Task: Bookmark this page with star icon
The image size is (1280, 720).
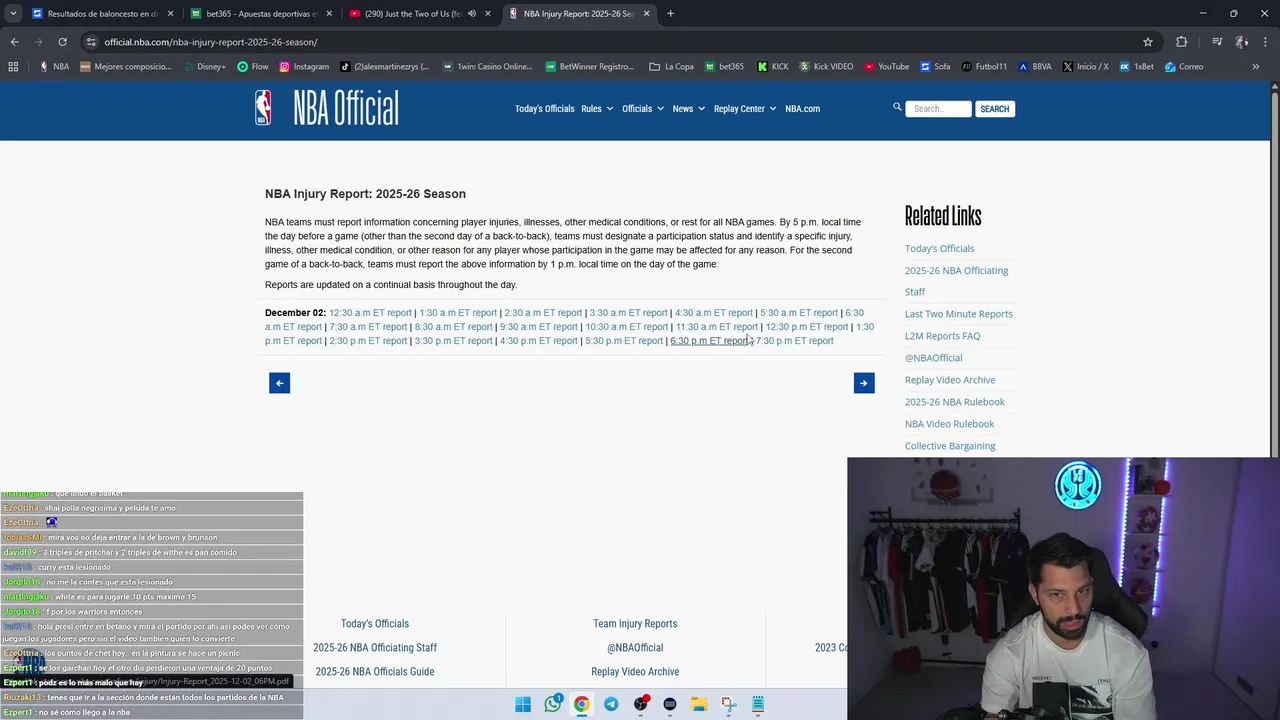Action: (x=1148, y=42)
